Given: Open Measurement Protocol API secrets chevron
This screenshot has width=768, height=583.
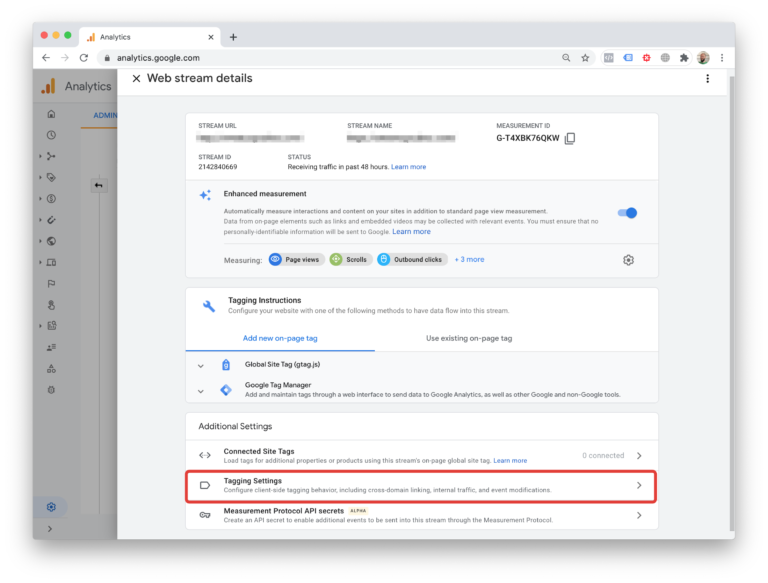Looking at the screenshot, I should click(x=639, y=515).
